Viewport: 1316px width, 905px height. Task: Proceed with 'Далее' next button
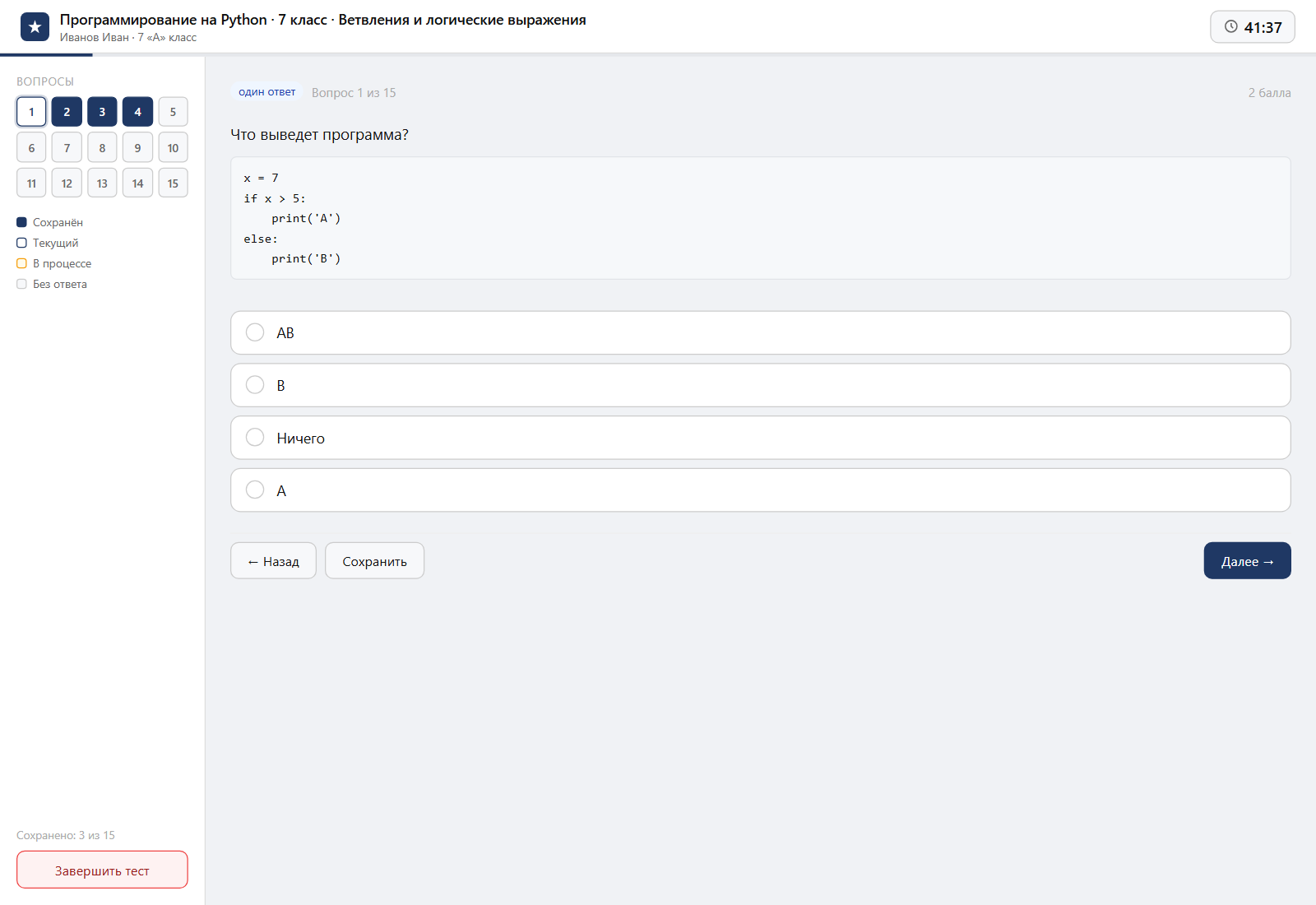pos(1247,561)
